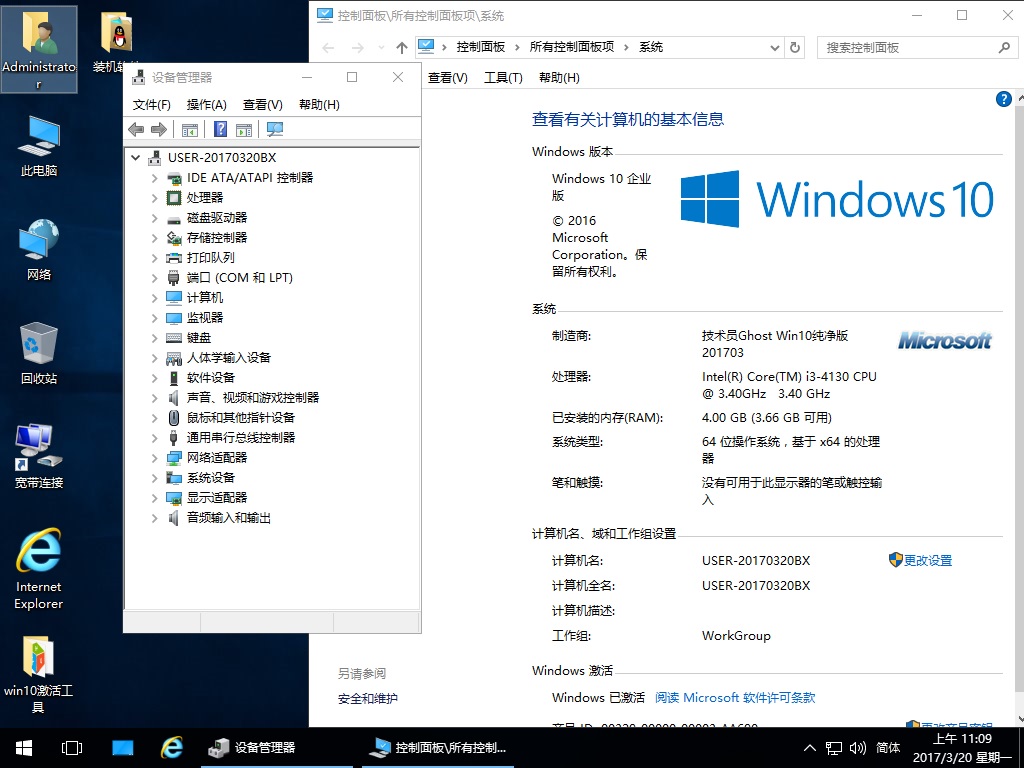
Task: Click the refresh button beside the address bar
Action: (795, 47)
